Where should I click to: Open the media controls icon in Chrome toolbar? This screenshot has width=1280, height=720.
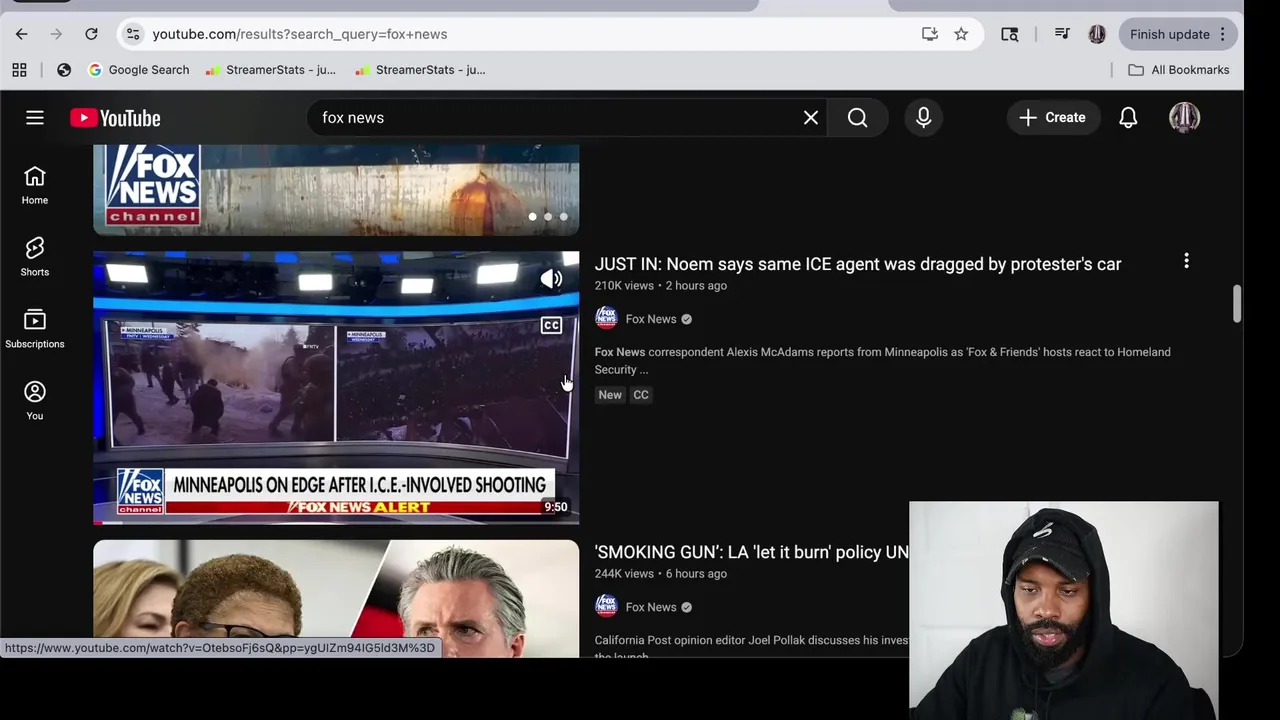(1062, 34)
